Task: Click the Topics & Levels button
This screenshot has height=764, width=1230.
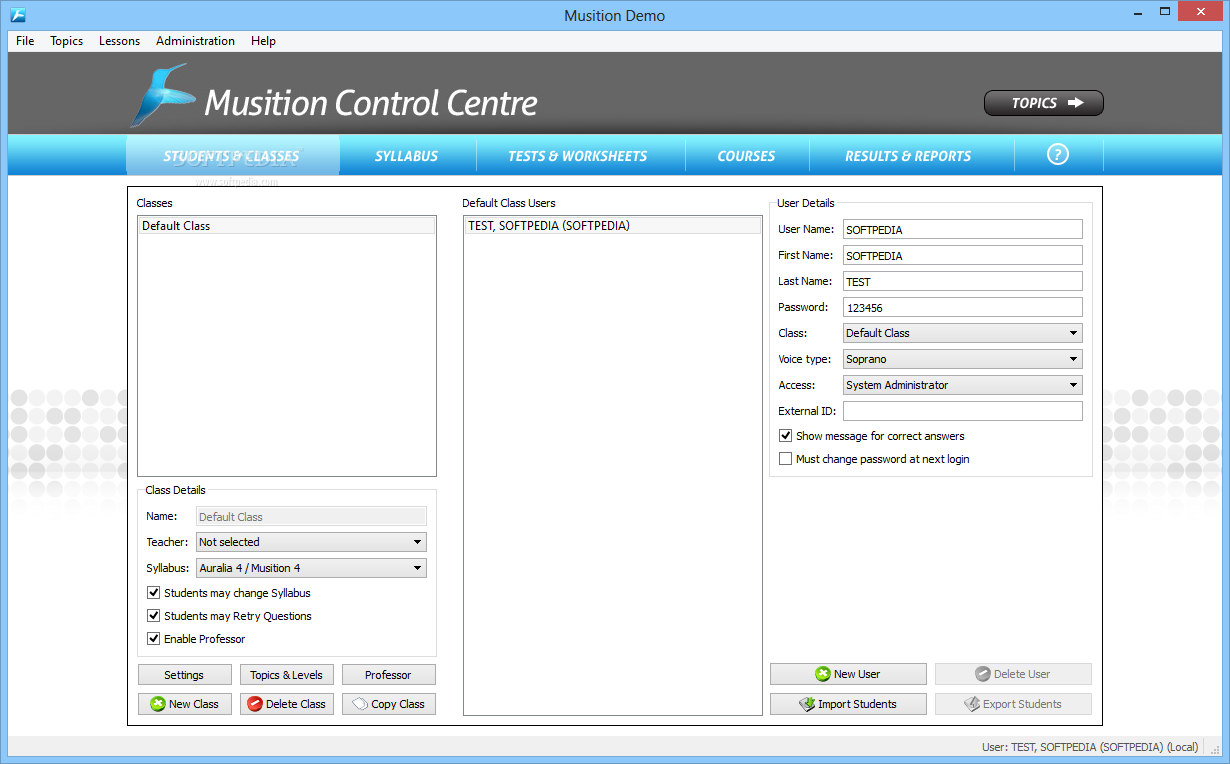Action: [x=286, y=675]
